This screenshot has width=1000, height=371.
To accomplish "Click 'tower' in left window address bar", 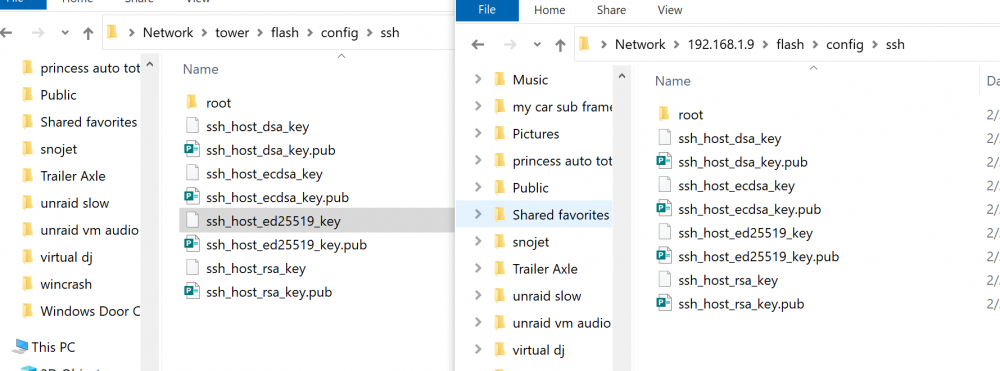I will [x=232, y=33].
